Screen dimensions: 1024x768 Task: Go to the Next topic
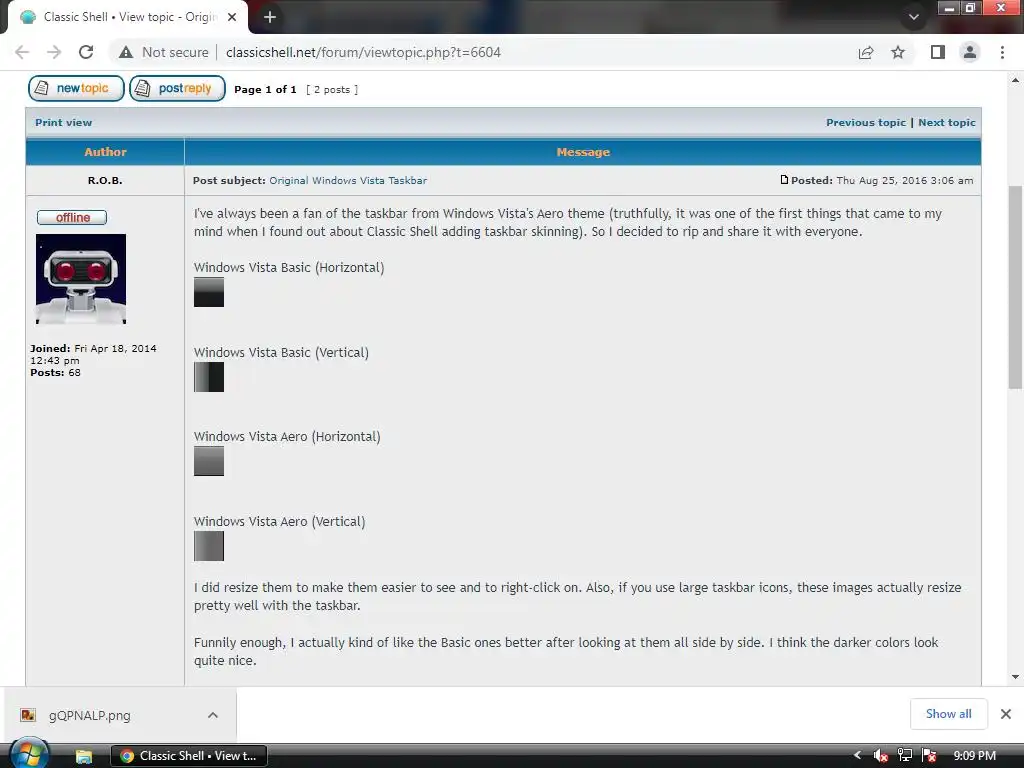[x=947, y=123]
